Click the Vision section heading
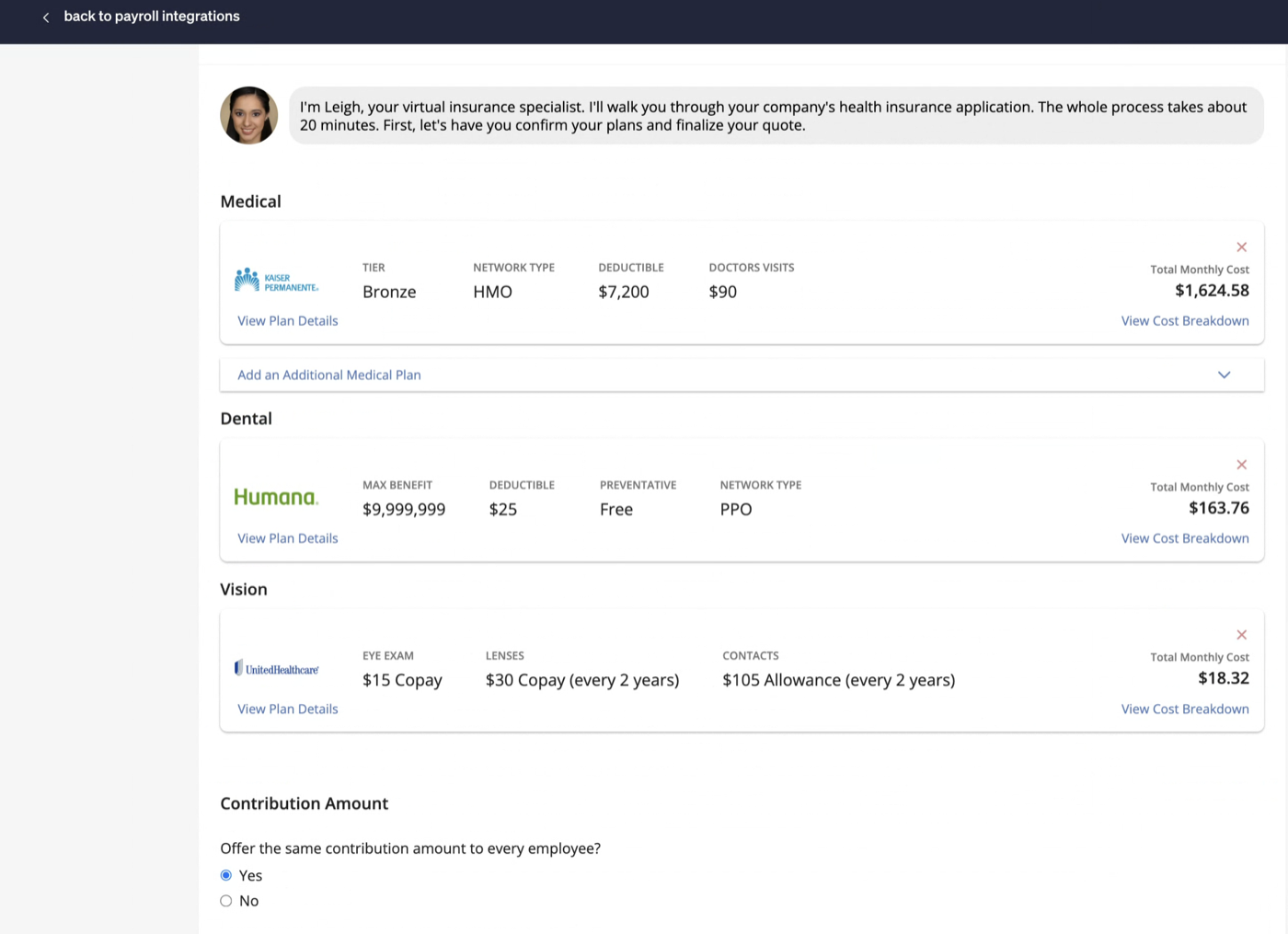The height and width of the screenshot is (934, 1288). [244, 590]
